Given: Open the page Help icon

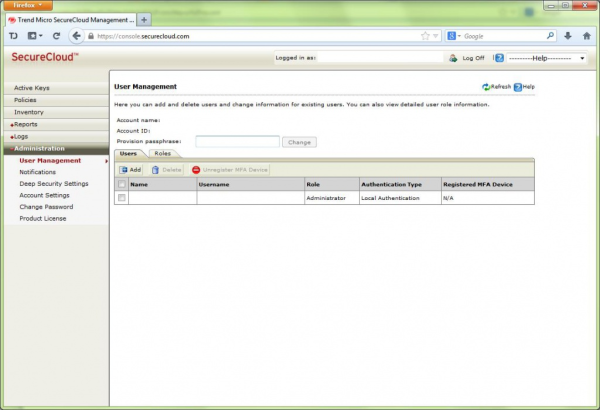Looking at the screenshot, I should pyautogui.click(x=517, y=87).
